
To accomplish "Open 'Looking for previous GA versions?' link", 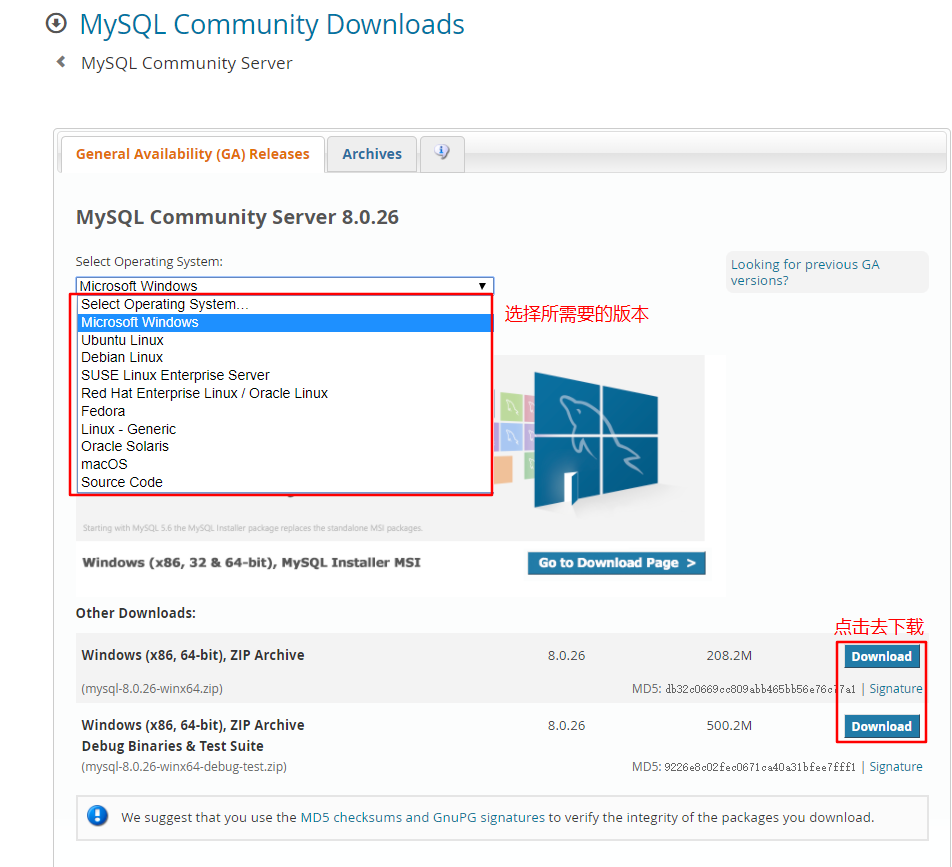I will (804, 272).
